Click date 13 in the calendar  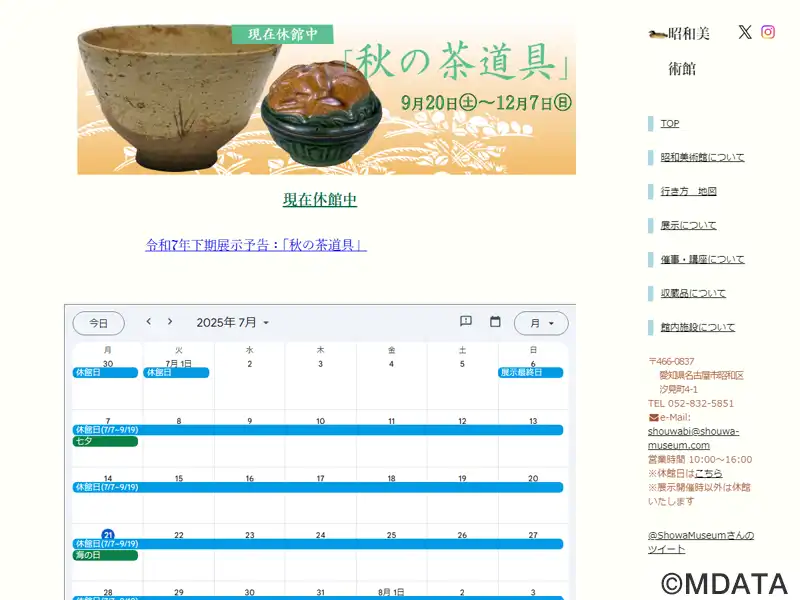point(533,421)
